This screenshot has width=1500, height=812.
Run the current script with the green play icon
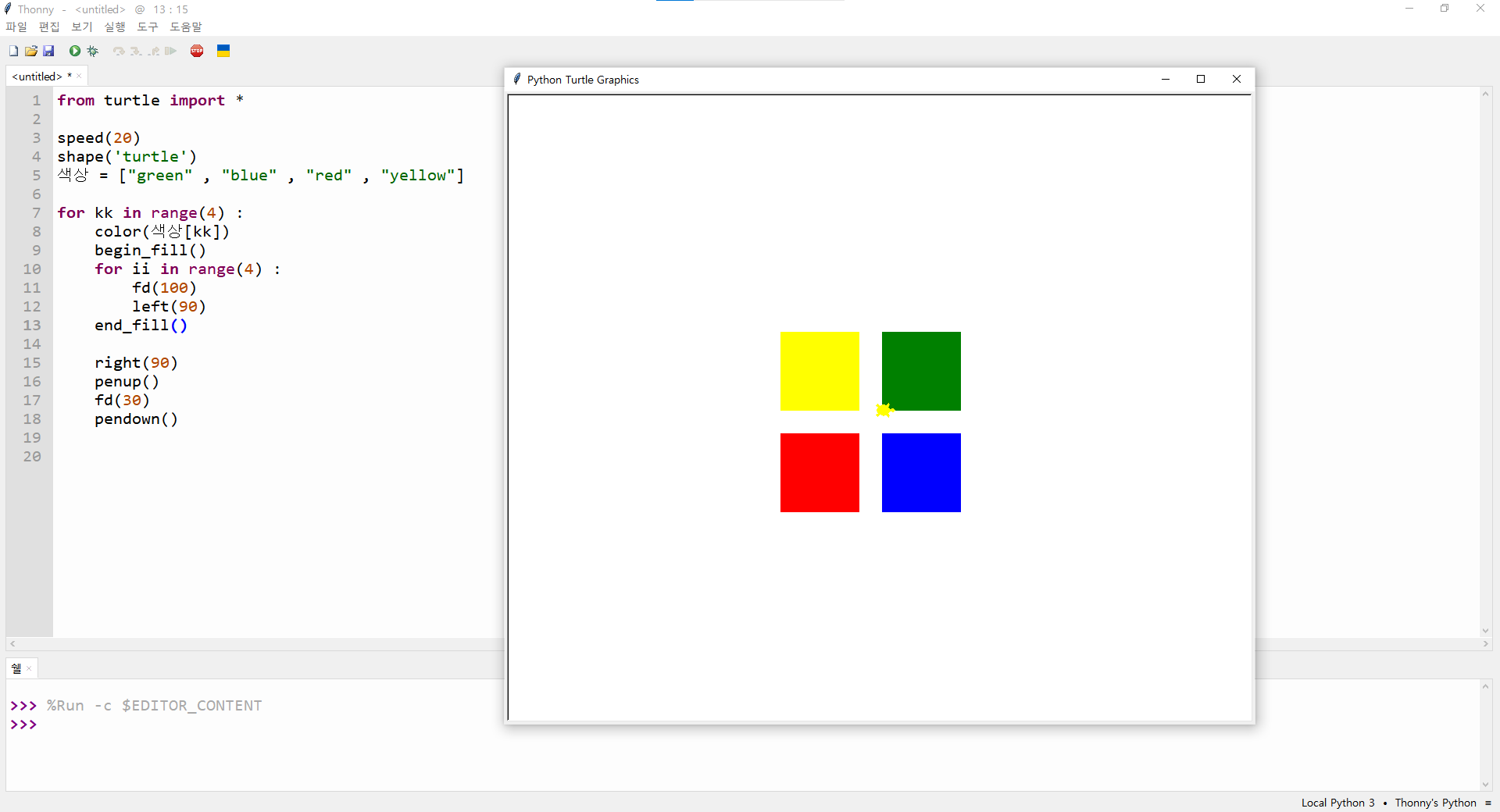[x=75, y=51]
